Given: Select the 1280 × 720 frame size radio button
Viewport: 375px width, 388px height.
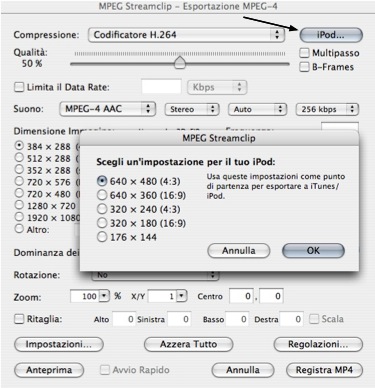Looking at the screenshot, I should coord(20,205).
